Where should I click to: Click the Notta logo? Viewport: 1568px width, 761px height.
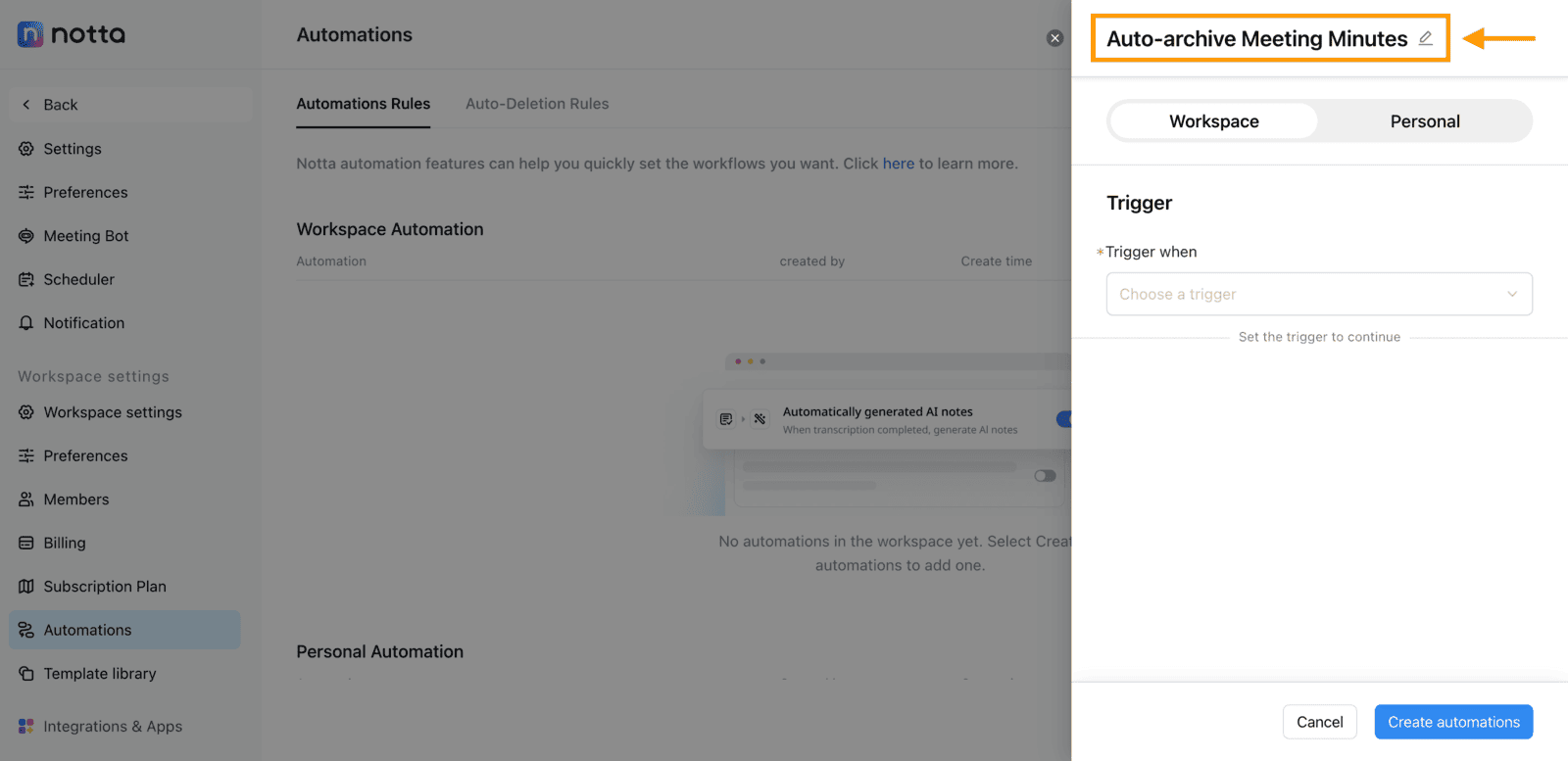click(x=71, y=34)
